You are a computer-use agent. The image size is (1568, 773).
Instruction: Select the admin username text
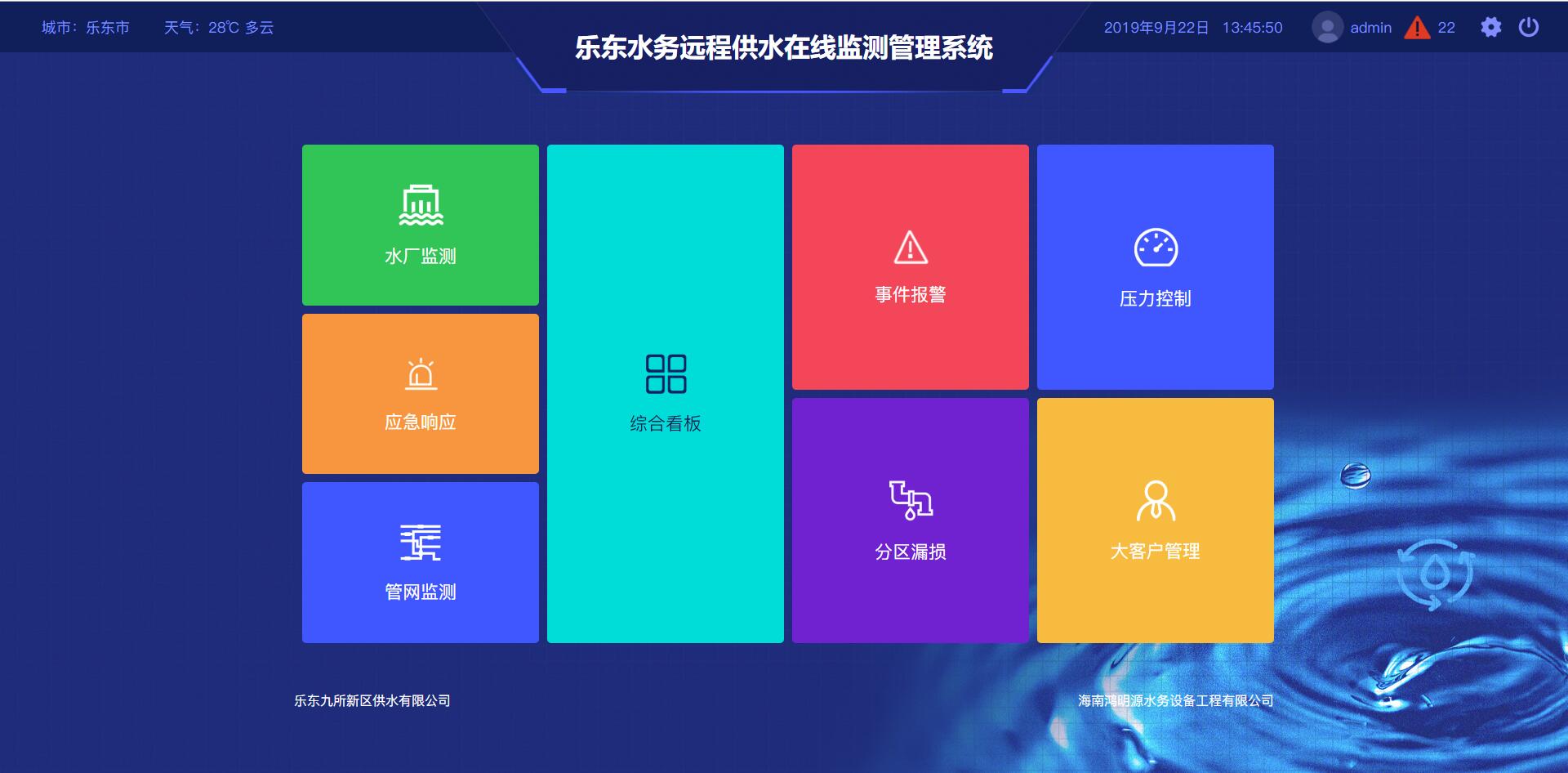coord(1370,27)
